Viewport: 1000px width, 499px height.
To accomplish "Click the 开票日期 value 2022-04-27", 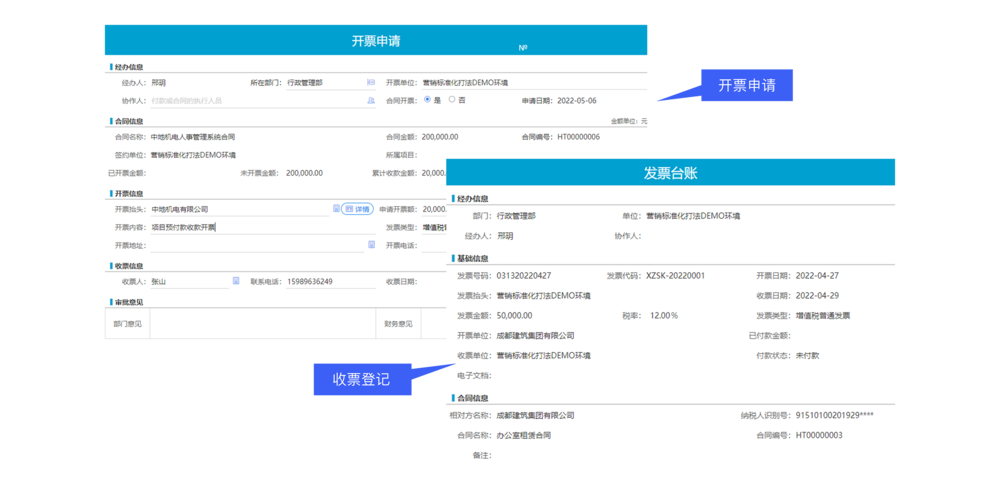I will (x=817, y=276).
